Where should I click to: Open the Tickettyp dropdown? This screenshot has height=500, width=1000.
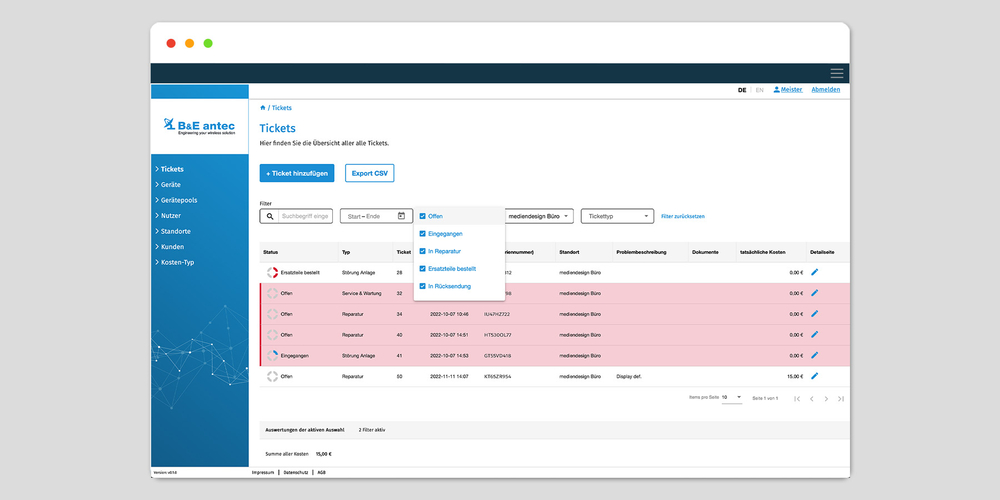point(618,216)
